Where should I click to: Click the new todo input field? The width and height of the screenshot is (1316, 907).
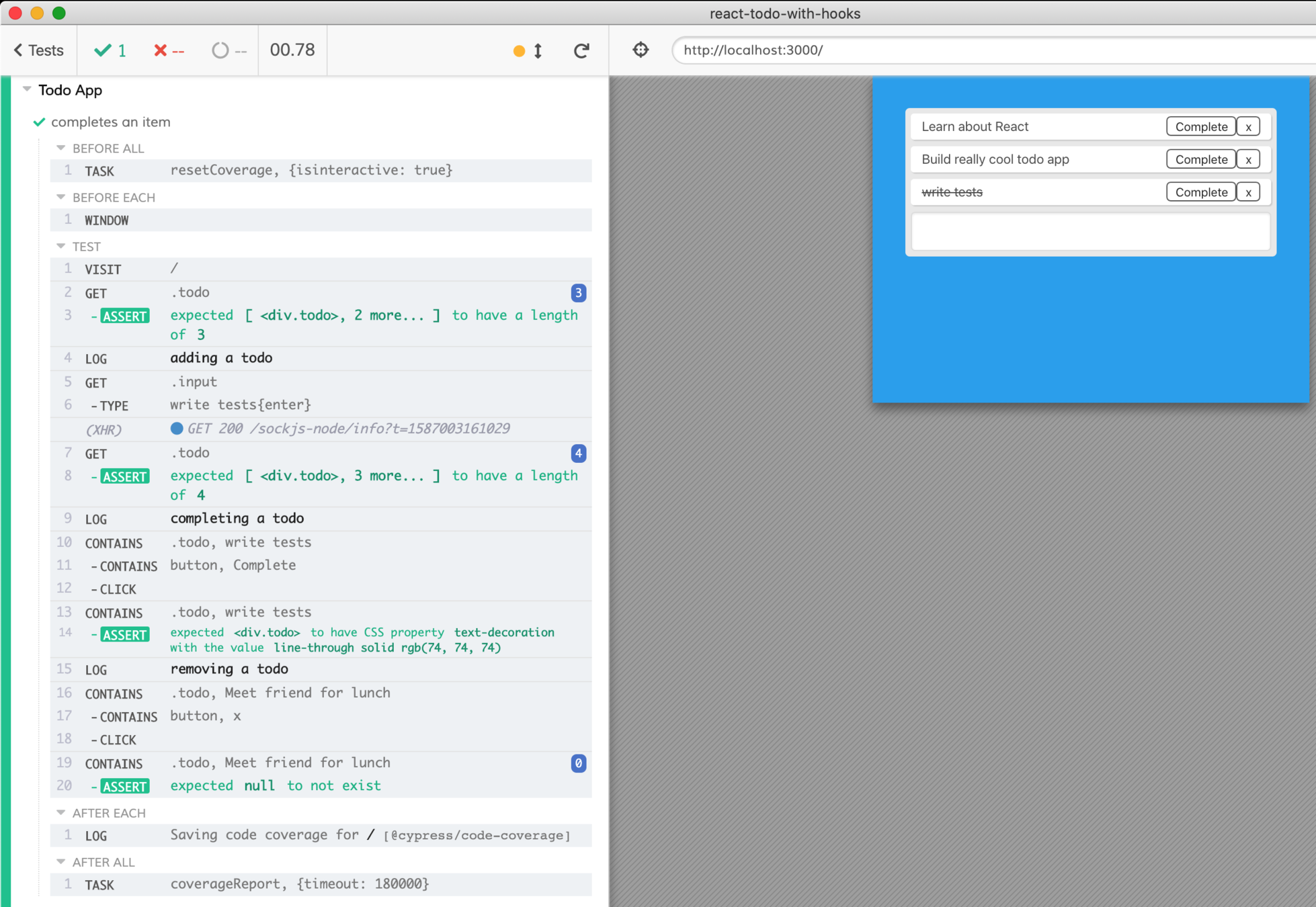(1089, 231)
